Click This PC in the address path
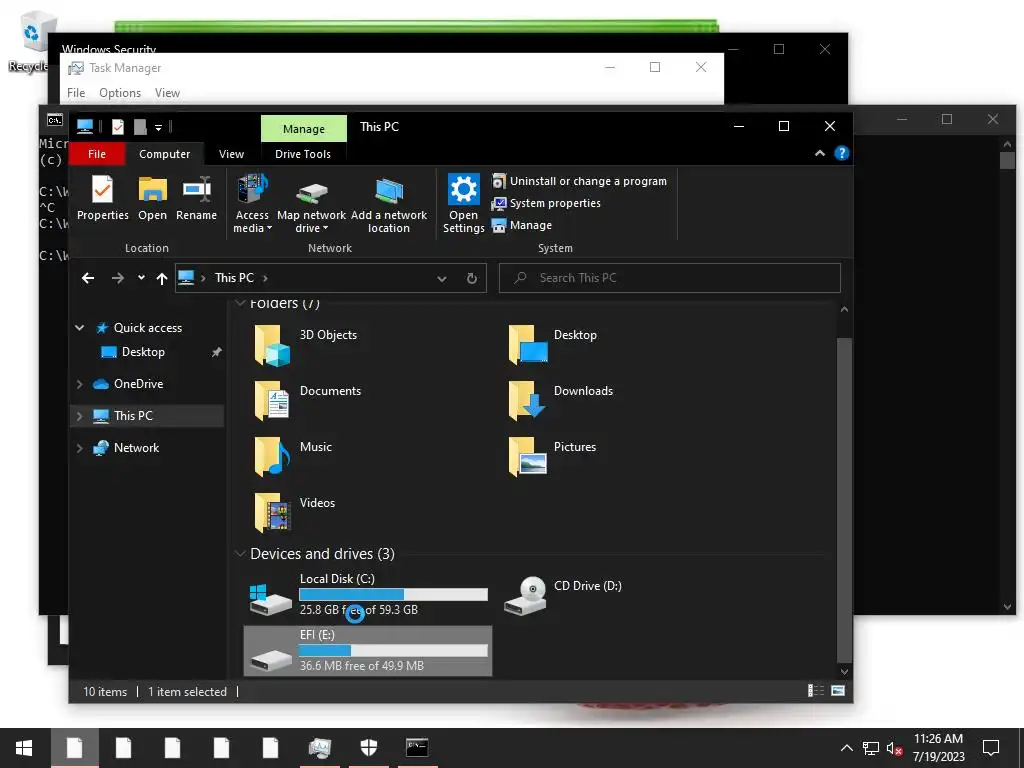Viewport: 1024px width, 768px height. (x=234, y=278)
